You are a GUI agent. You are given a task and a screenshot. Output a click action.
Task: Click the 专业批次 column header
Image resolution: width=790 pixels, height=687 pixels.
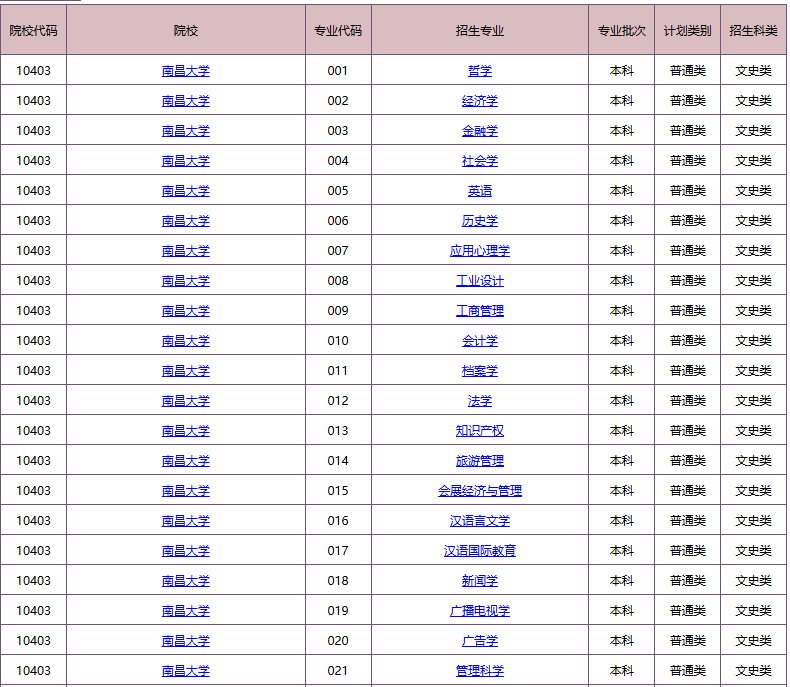(x=621, y=30)
